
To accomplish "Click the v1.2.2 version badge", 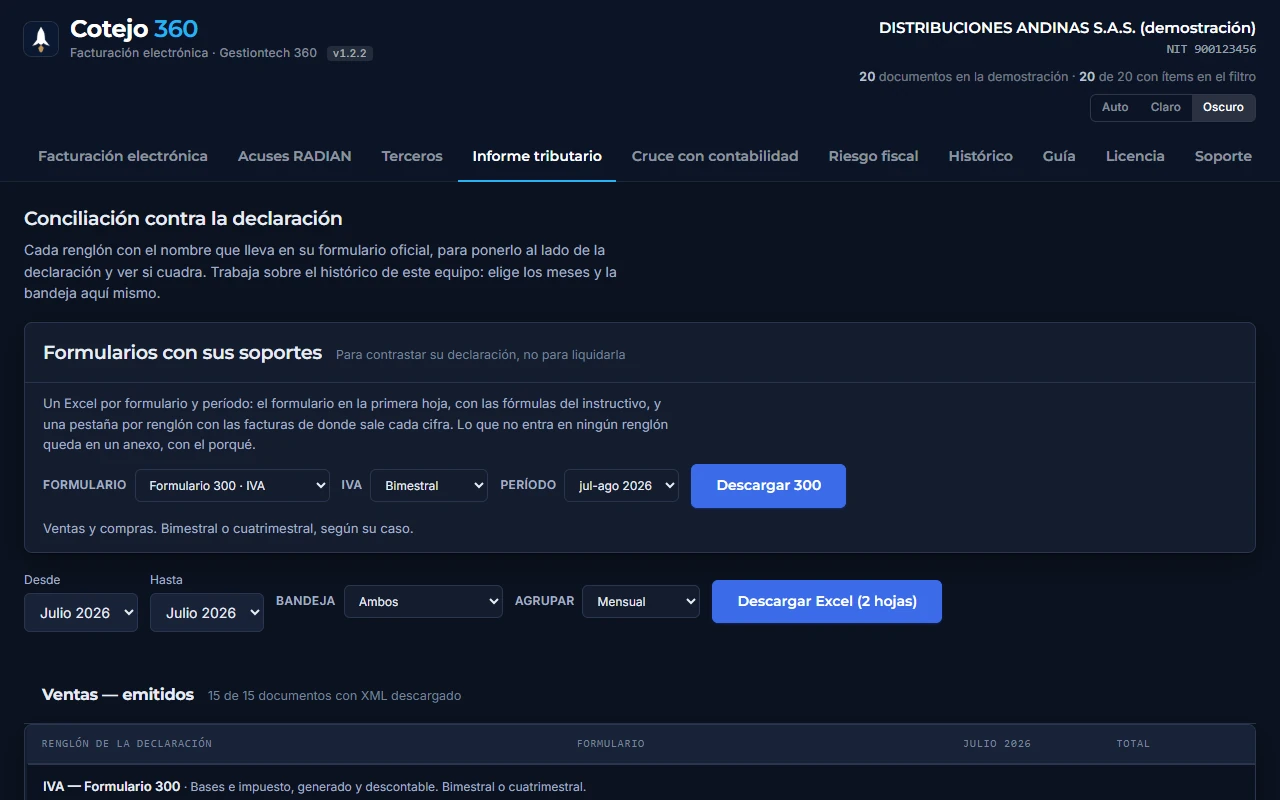I will coord(350,53).
